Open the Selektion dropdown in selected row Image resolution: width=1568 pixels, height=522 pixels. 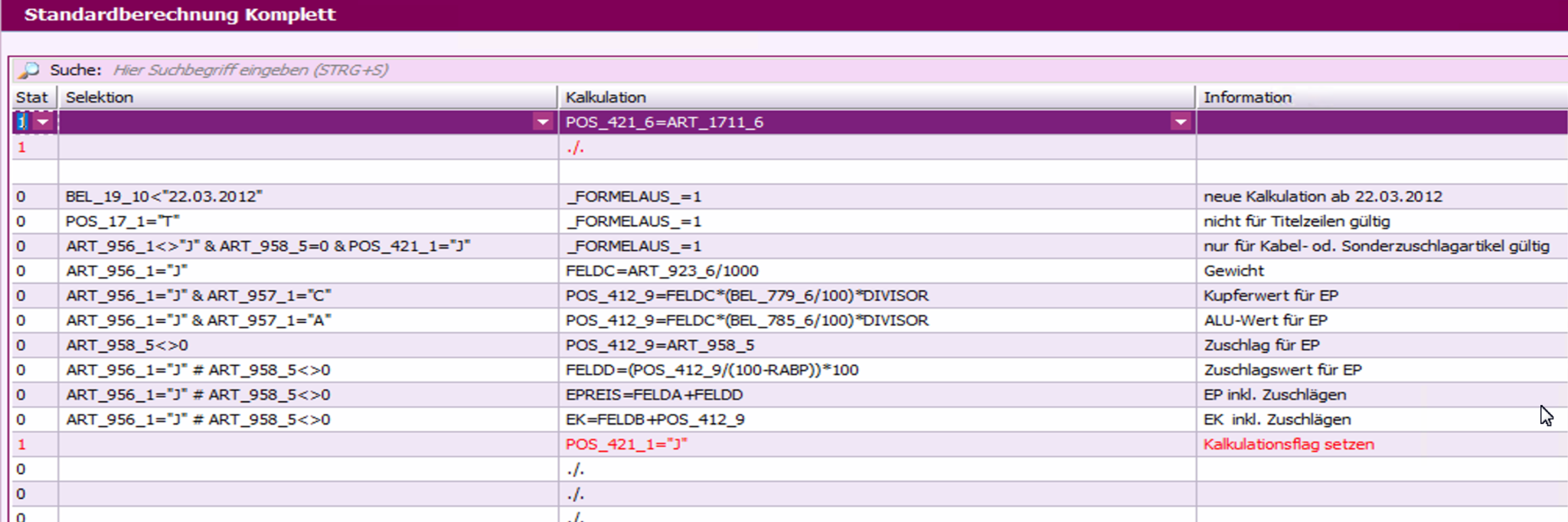543,122
